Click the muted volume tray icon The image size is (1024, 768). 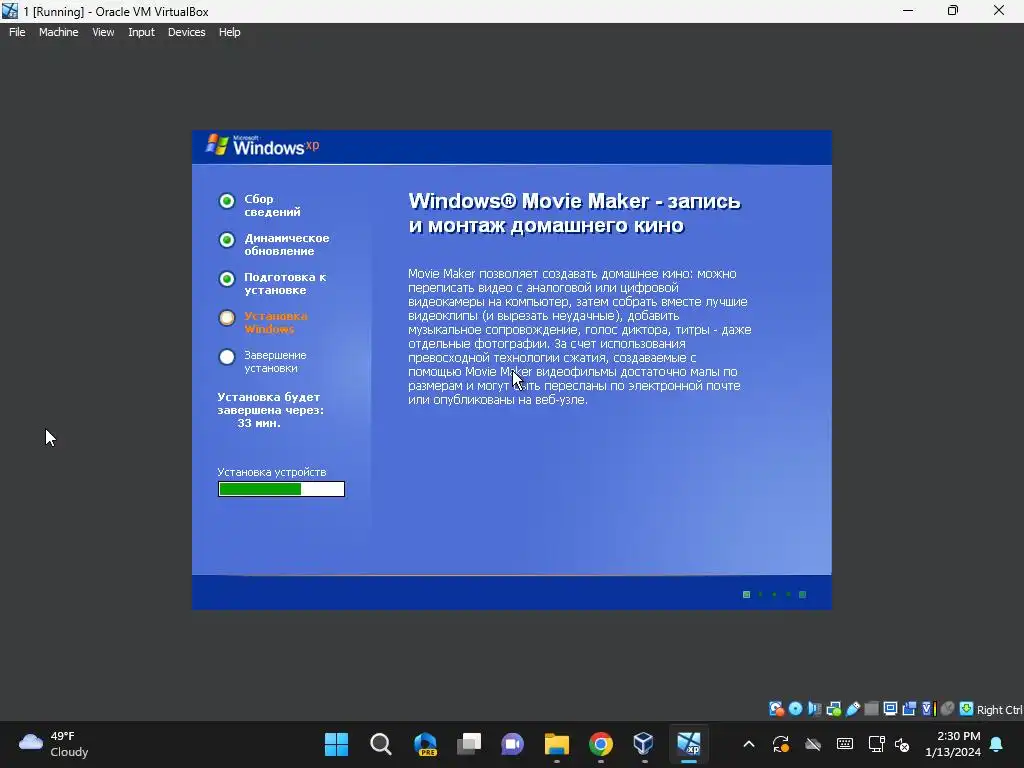point(902,744)
